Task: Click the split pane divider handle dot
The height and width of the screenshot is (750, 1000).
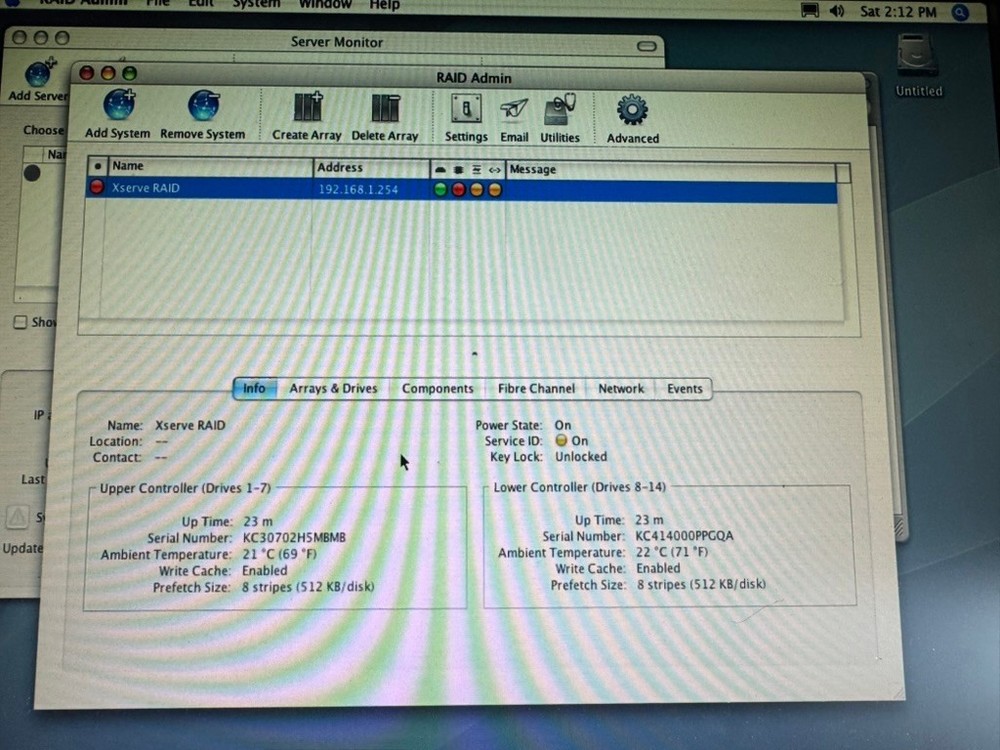Action: (474, 353)
